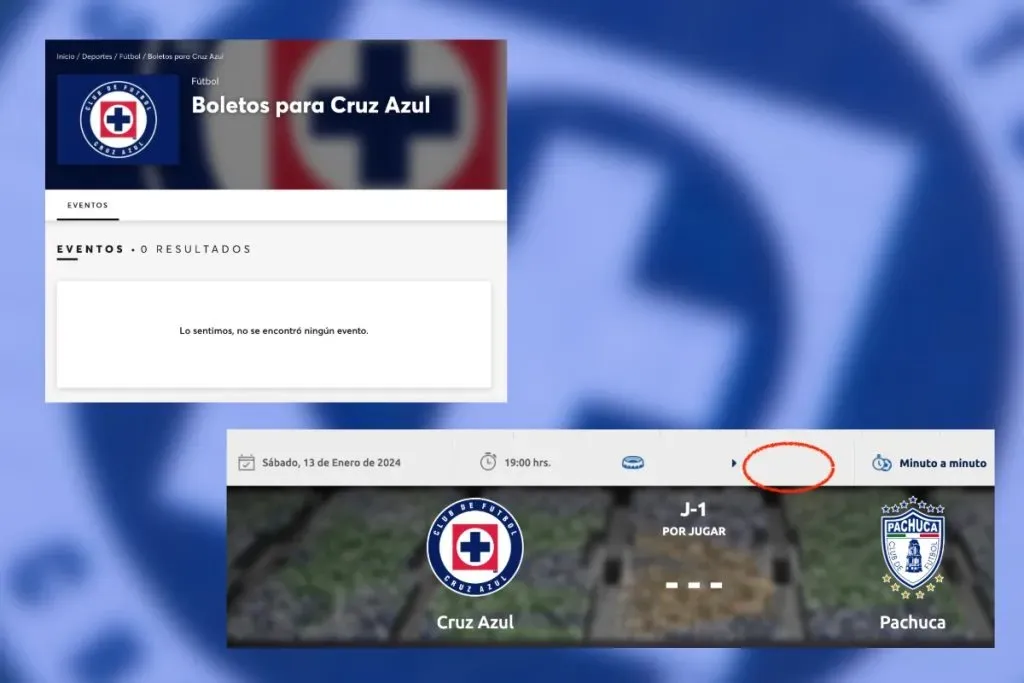Viewport: 1024px width, 683px height.
Task: Select the stadium icon in the match bar
Action: coord(632,462)
